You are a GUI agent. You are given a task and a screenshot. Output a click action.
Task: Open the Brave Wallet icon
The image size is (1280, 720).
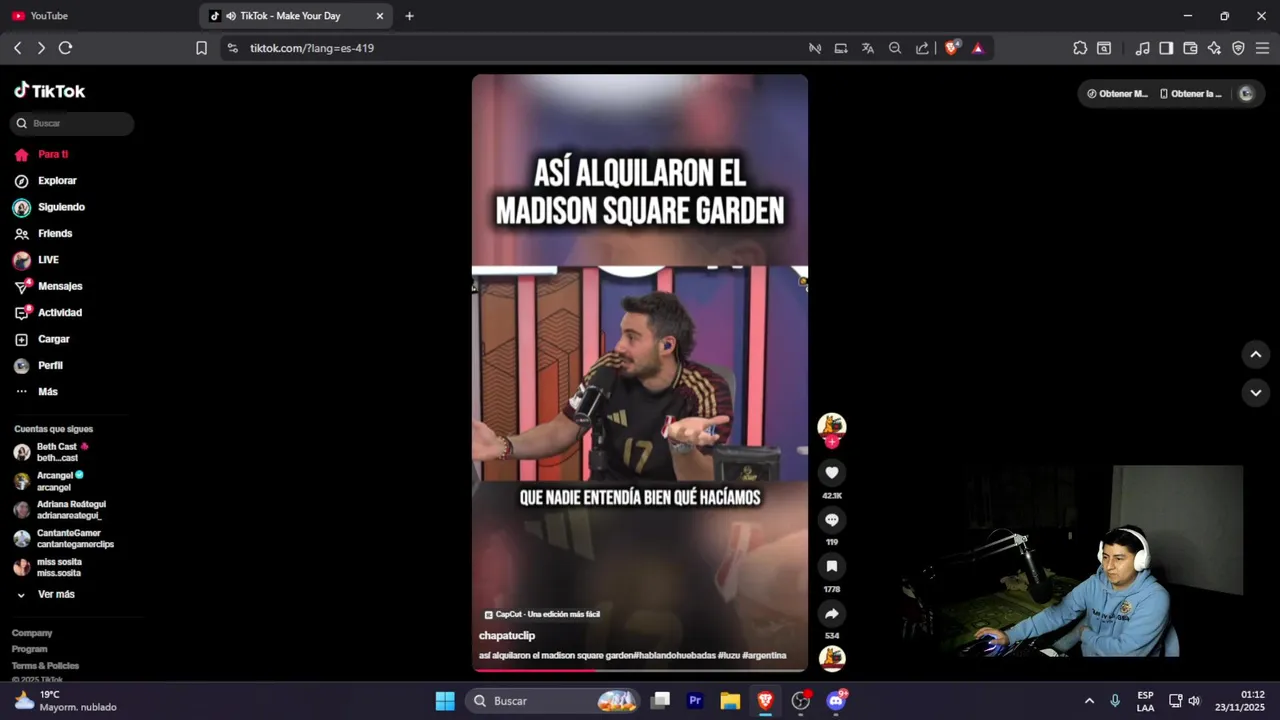coord(1190,48)
